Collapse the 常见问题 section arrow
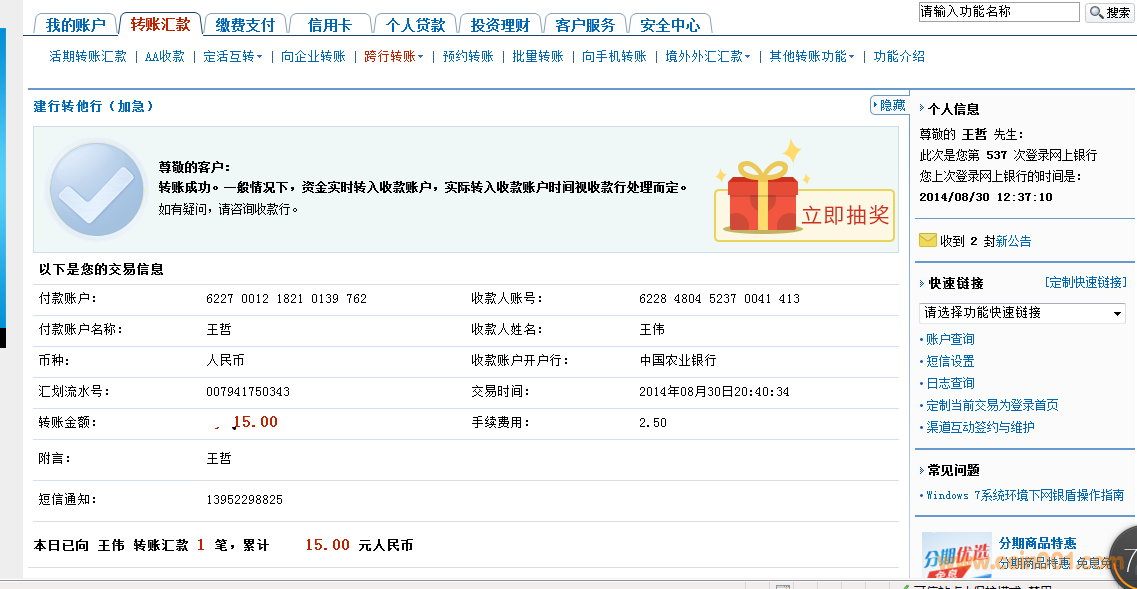This screenshot has width=1137, height=589. pos(922,470)
